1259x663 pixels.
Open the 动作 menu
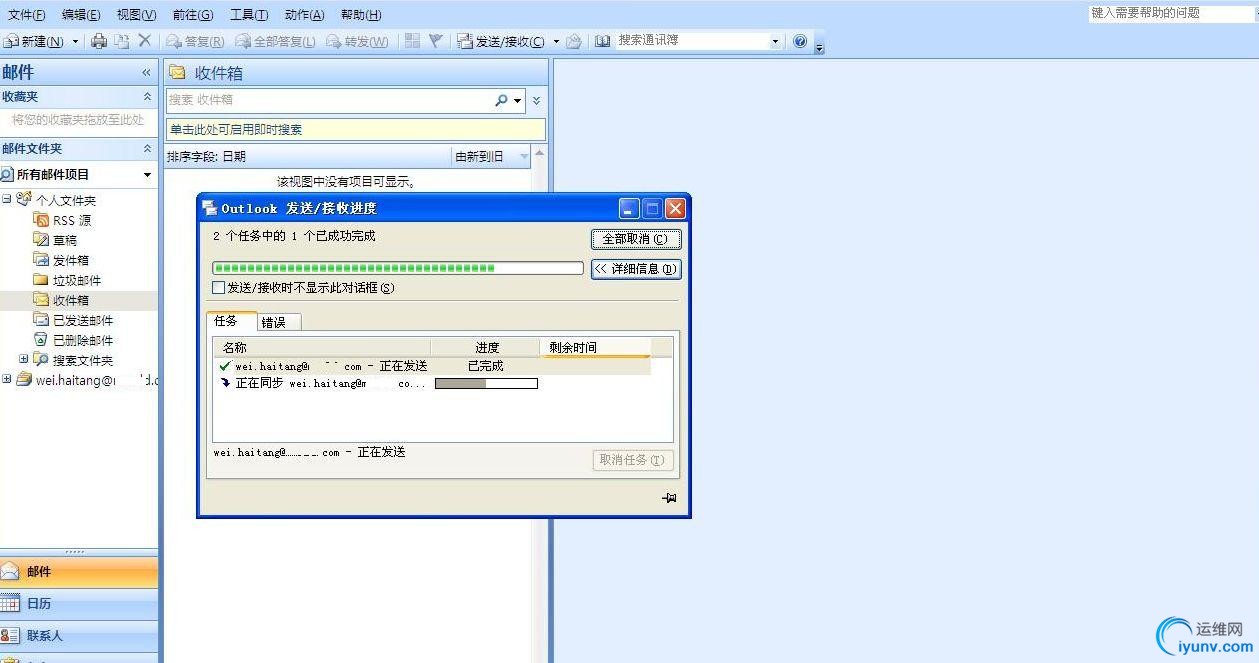click(x=304, y=15)
